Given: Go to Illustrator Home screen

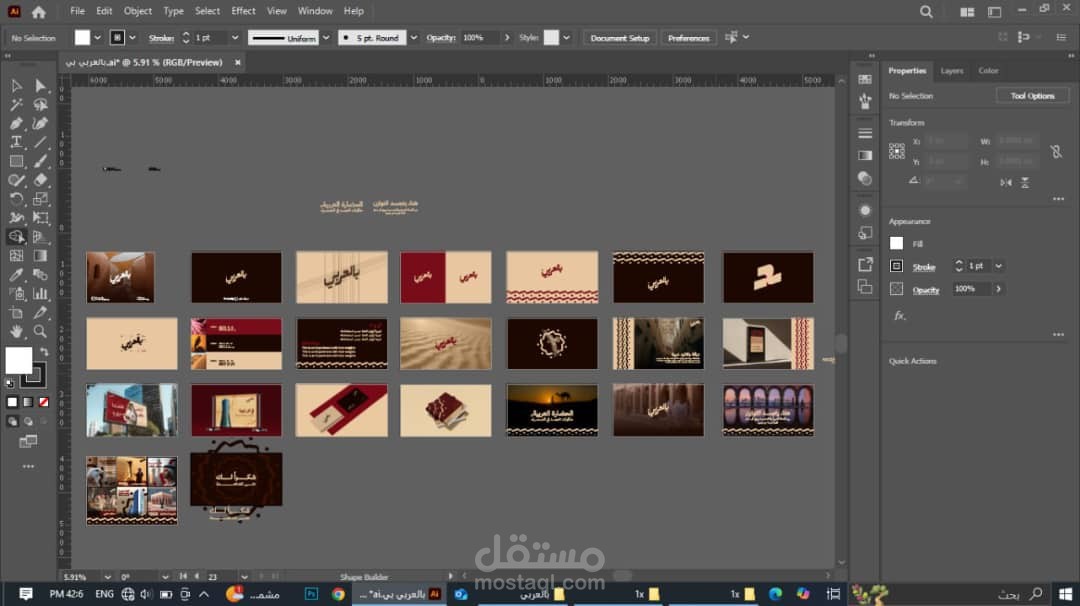Looking at the screenshot, I should (x=39, y=12).
